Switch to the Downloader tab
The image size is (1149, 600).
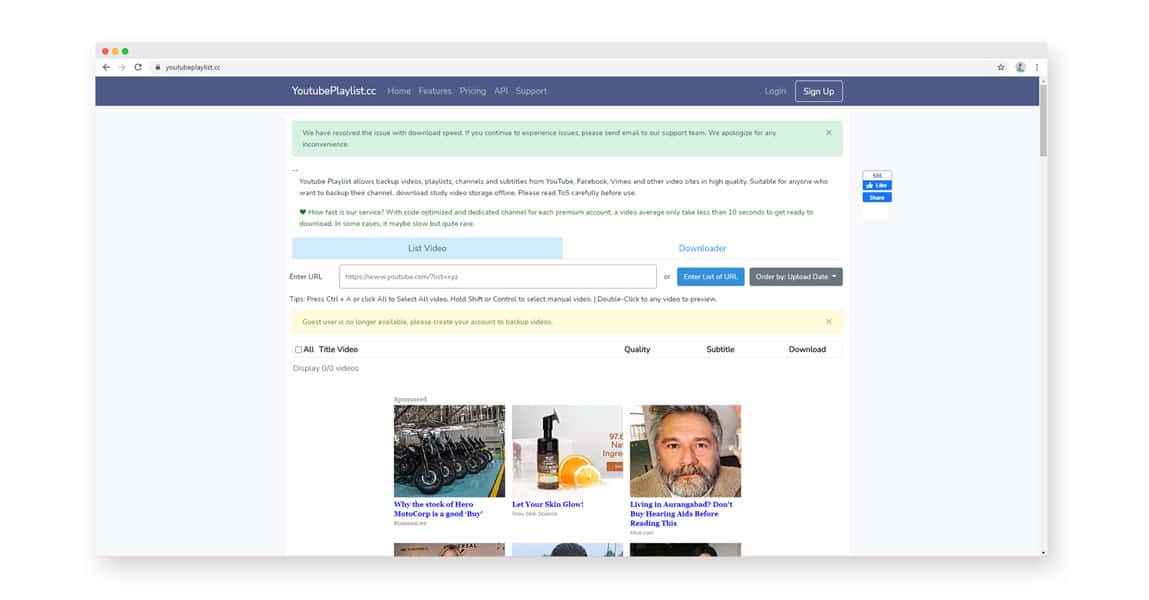click(702, 248)
